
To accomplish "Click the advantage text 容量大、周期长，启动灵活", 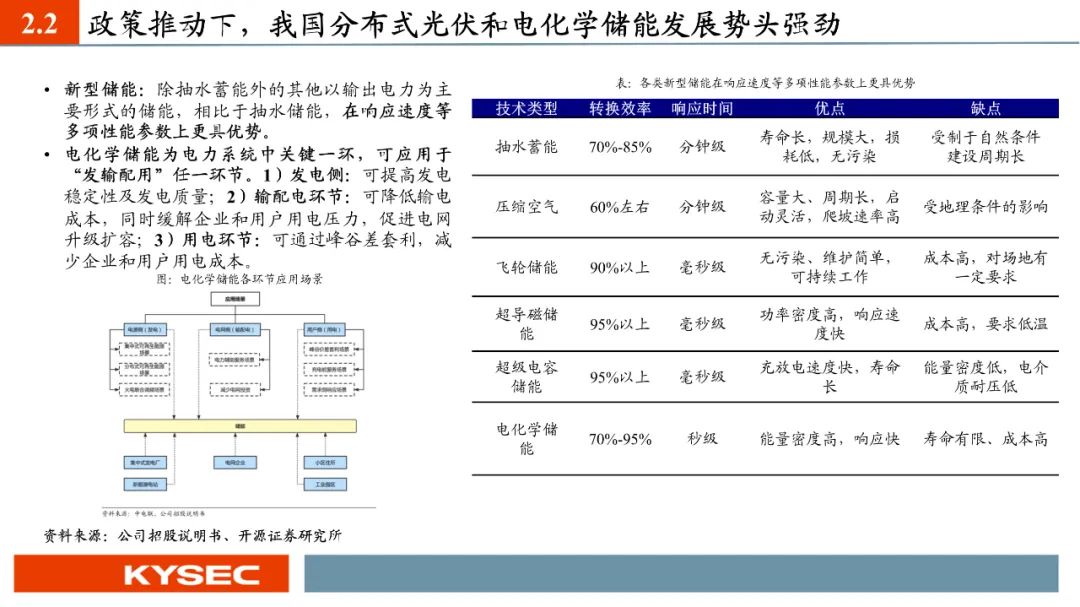I will pos(829,207).
